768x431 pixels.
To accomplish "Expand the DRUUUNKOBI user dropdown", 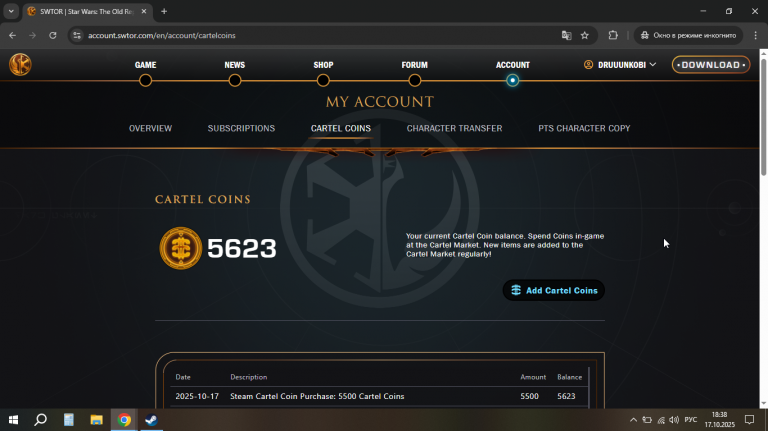I will tap(620, 65).
